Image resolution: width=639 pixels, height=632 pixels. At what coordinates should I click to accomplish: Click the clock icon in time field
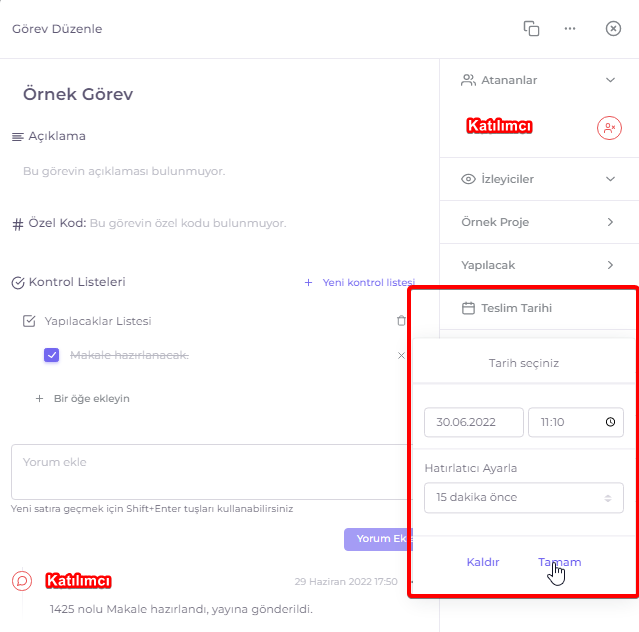(610, 422)
